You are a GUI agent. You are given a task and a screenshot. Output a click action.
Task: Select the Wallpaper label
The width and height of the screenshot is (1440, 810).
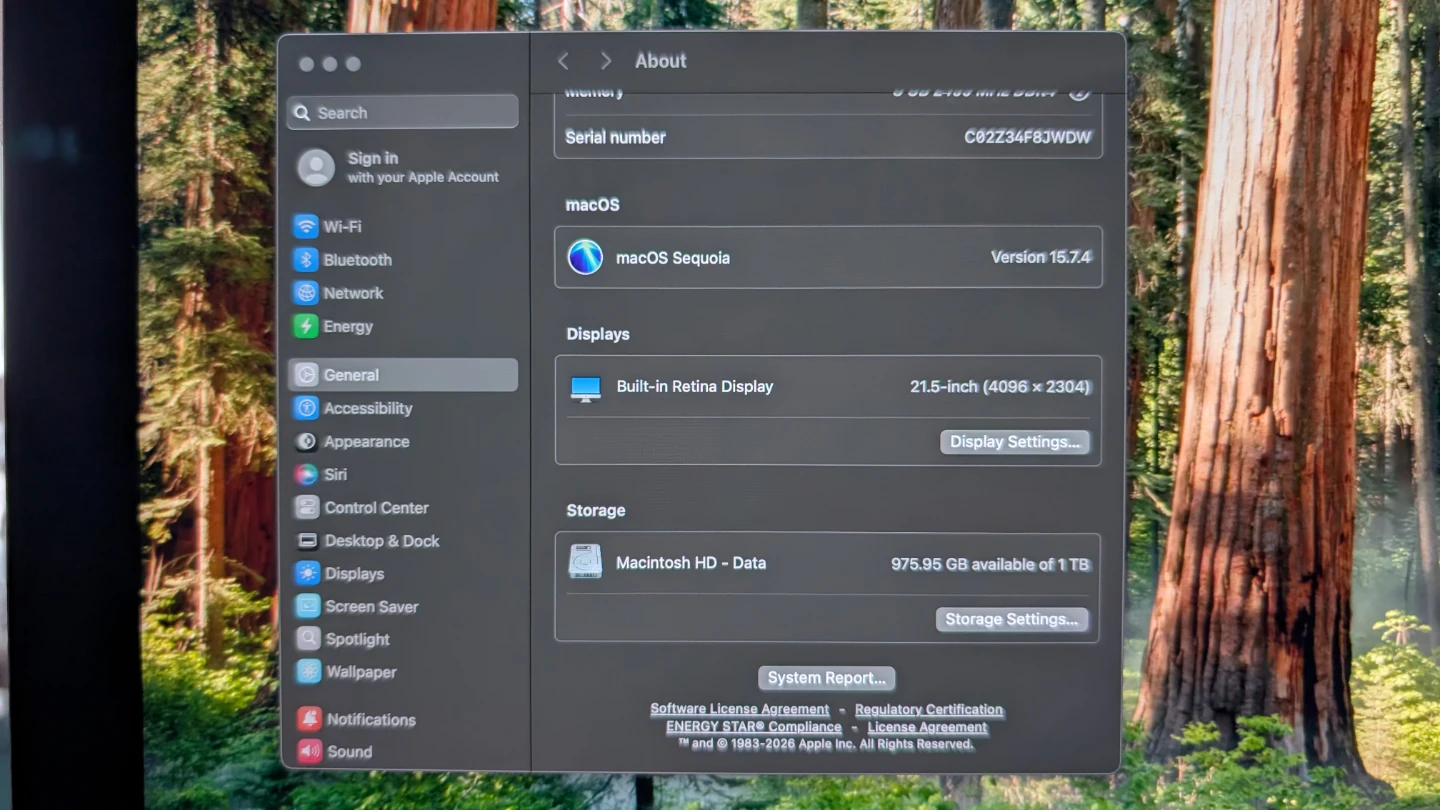click(361, 672)
